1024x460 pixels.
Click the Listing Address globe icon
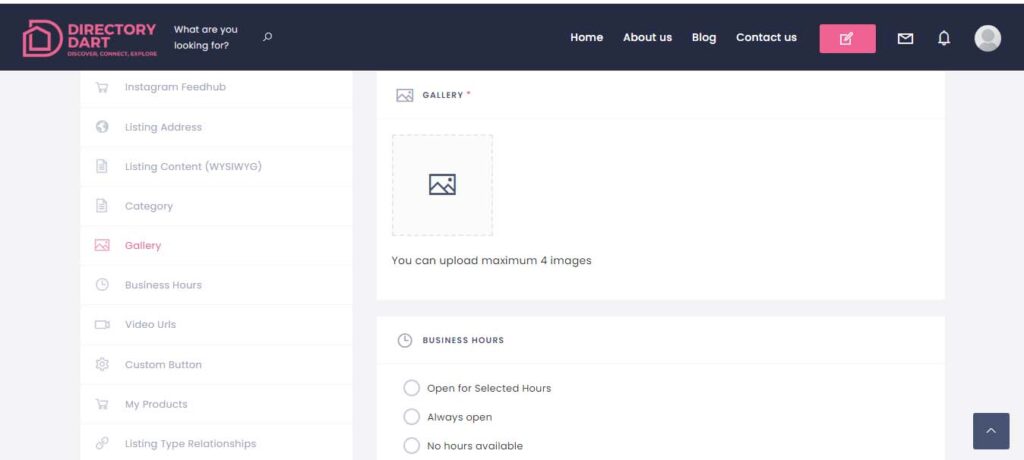102,127
